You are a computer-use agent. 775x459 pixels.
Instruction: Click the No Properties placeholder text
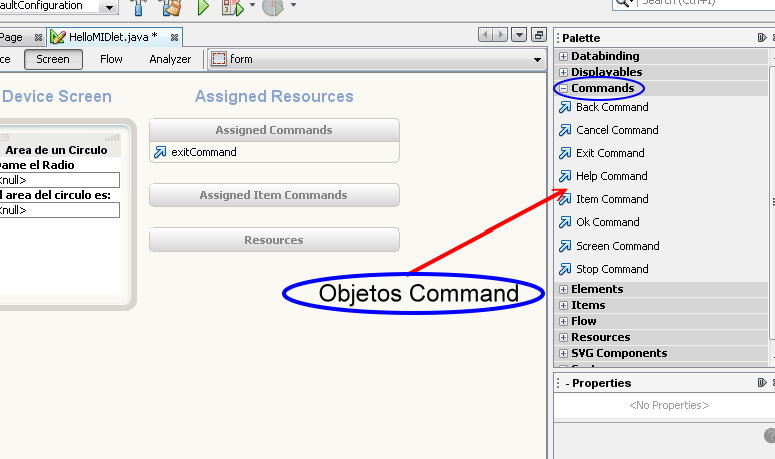point(669,406)
